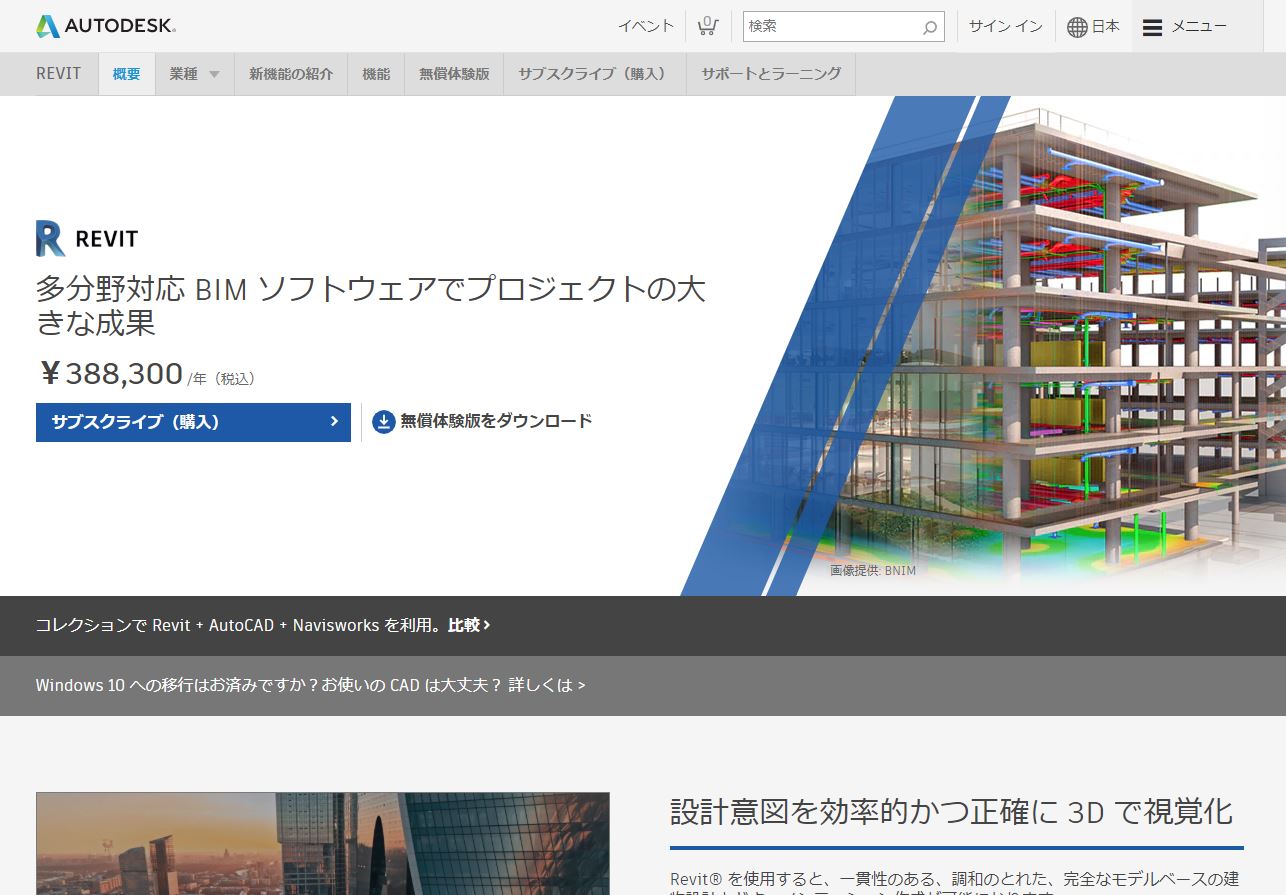This screenshot has height=895, width=1286.
Task: Click the search magnifier icon
Action: click(929, 27)
